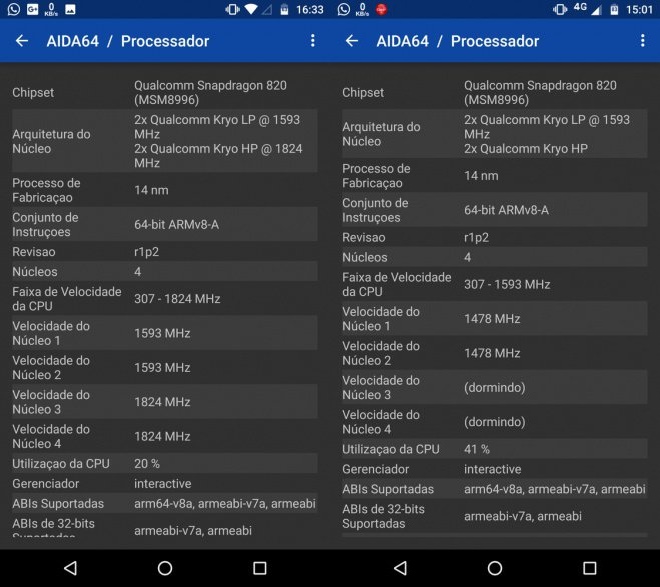The height and width of the screenshot is (587, 660).
Task: Tap WhatsApp notification icon on left status bar
Action: (x=13, y=9)
